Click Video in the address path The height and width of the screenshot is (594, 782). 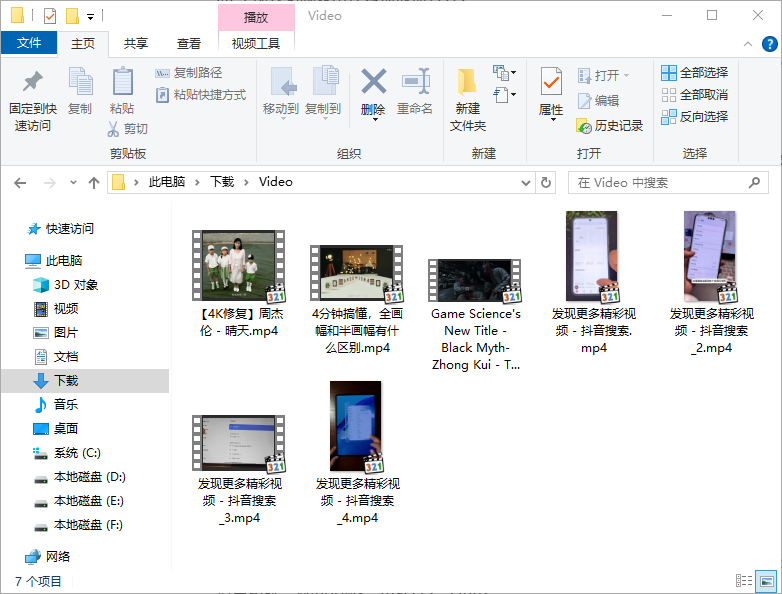(276, 182)
